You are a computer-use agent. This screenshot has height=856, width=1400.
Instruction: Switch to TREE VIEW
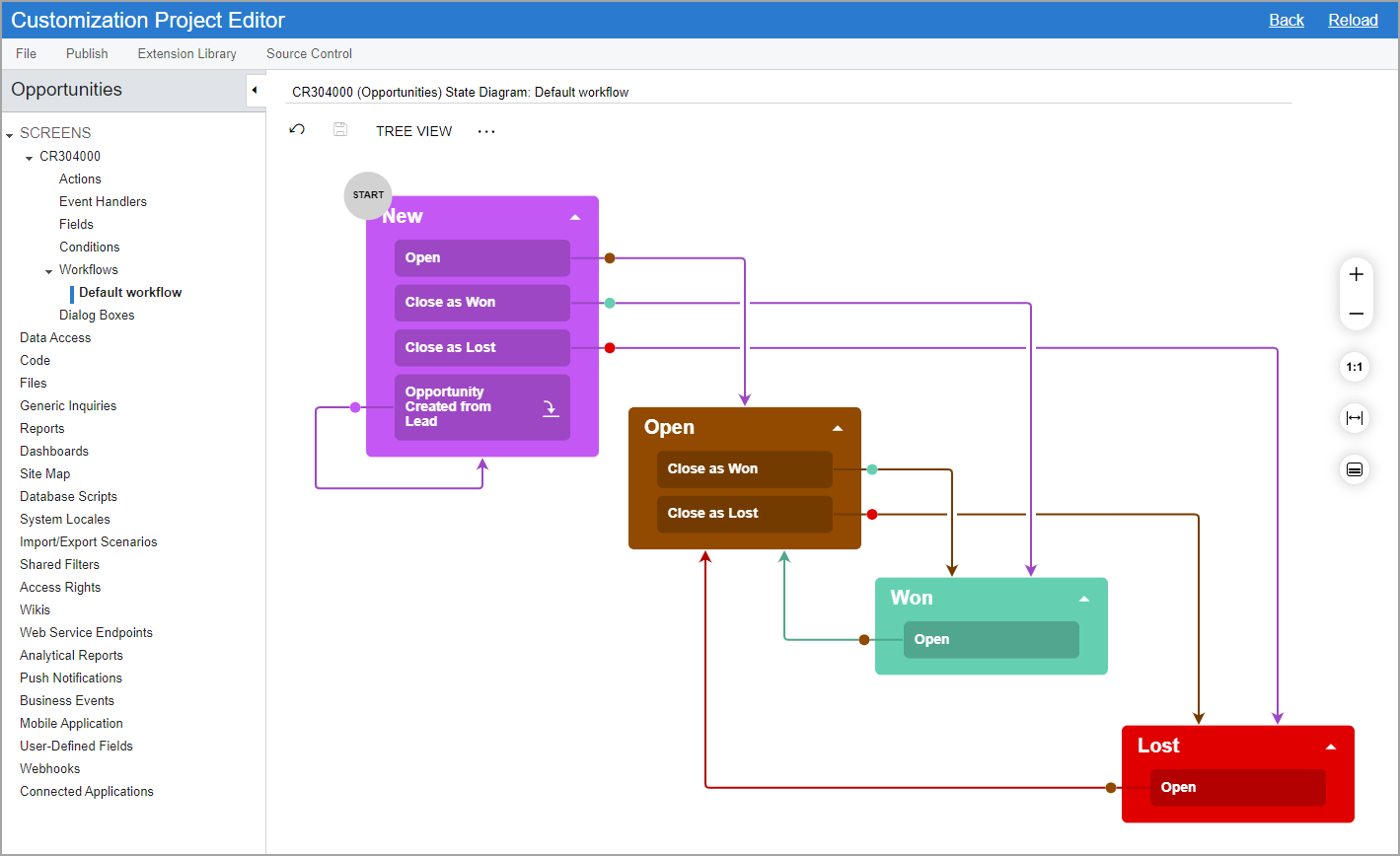[x=413, y=131]
